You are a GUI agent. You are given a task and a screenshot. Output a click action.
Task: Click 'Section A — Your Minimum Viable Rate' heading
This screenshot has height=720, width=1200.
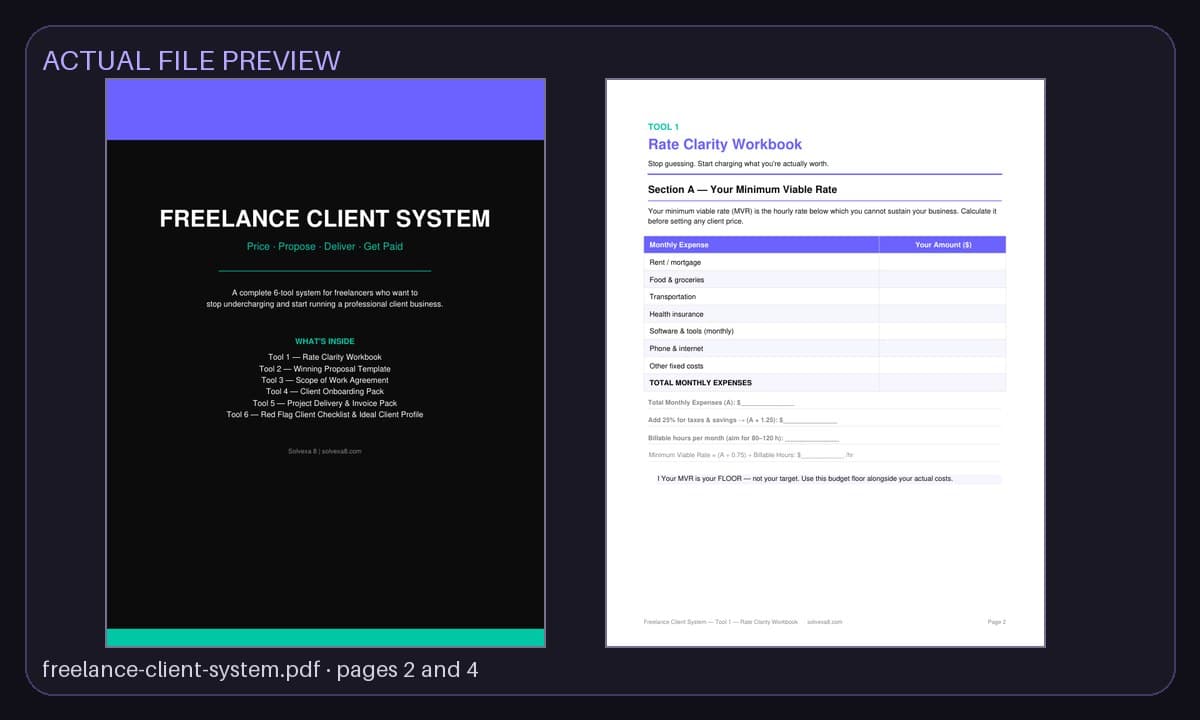point(742,189)
